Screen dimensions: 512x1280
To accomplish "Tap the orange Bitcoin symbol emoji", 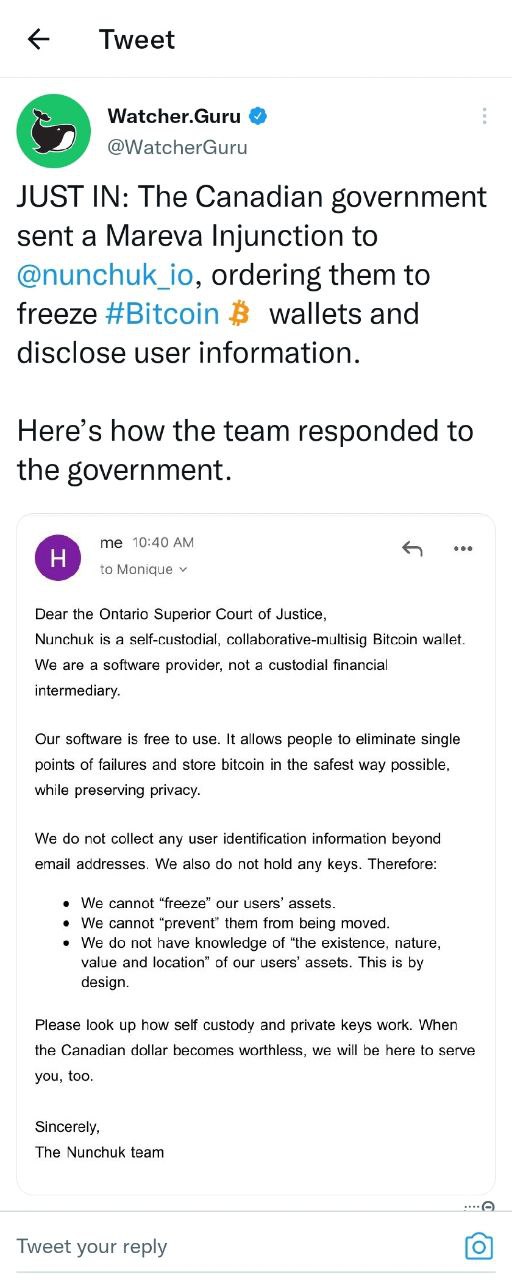I will pyautogui.click(x=238, y=314).
